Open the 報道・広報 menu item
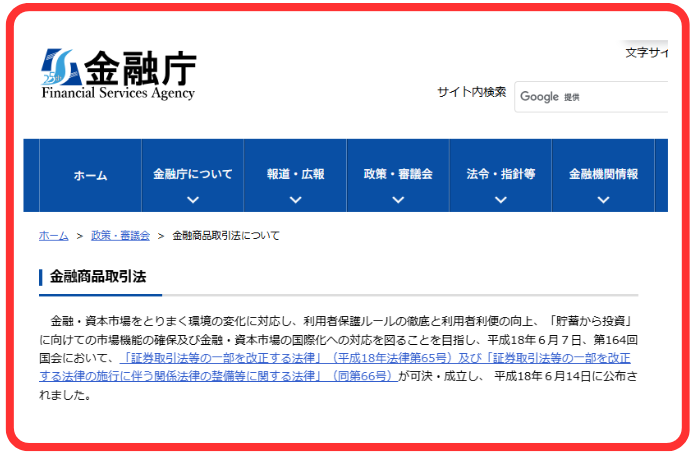 (x=295, y=176)
